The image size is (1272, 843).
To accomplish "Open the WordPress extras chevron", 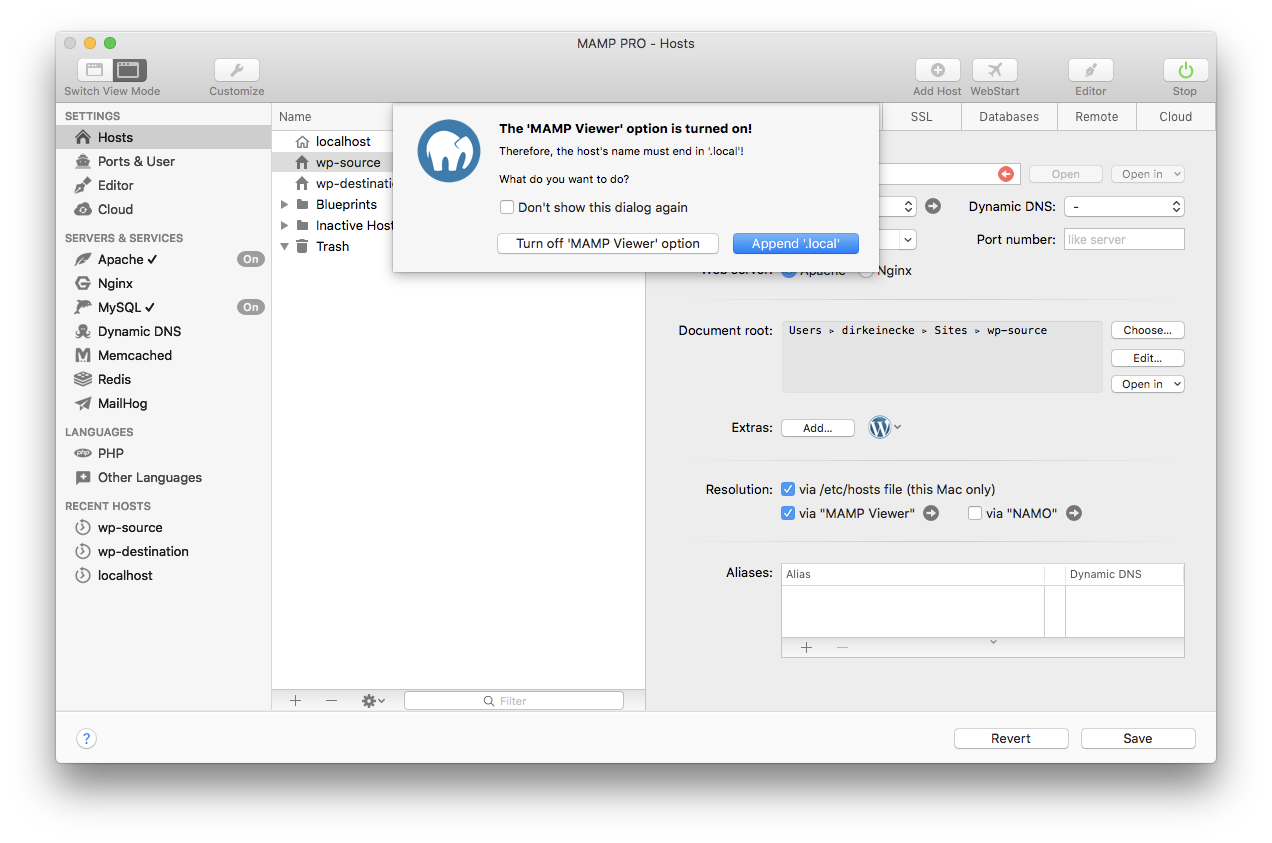I will 897,427.
